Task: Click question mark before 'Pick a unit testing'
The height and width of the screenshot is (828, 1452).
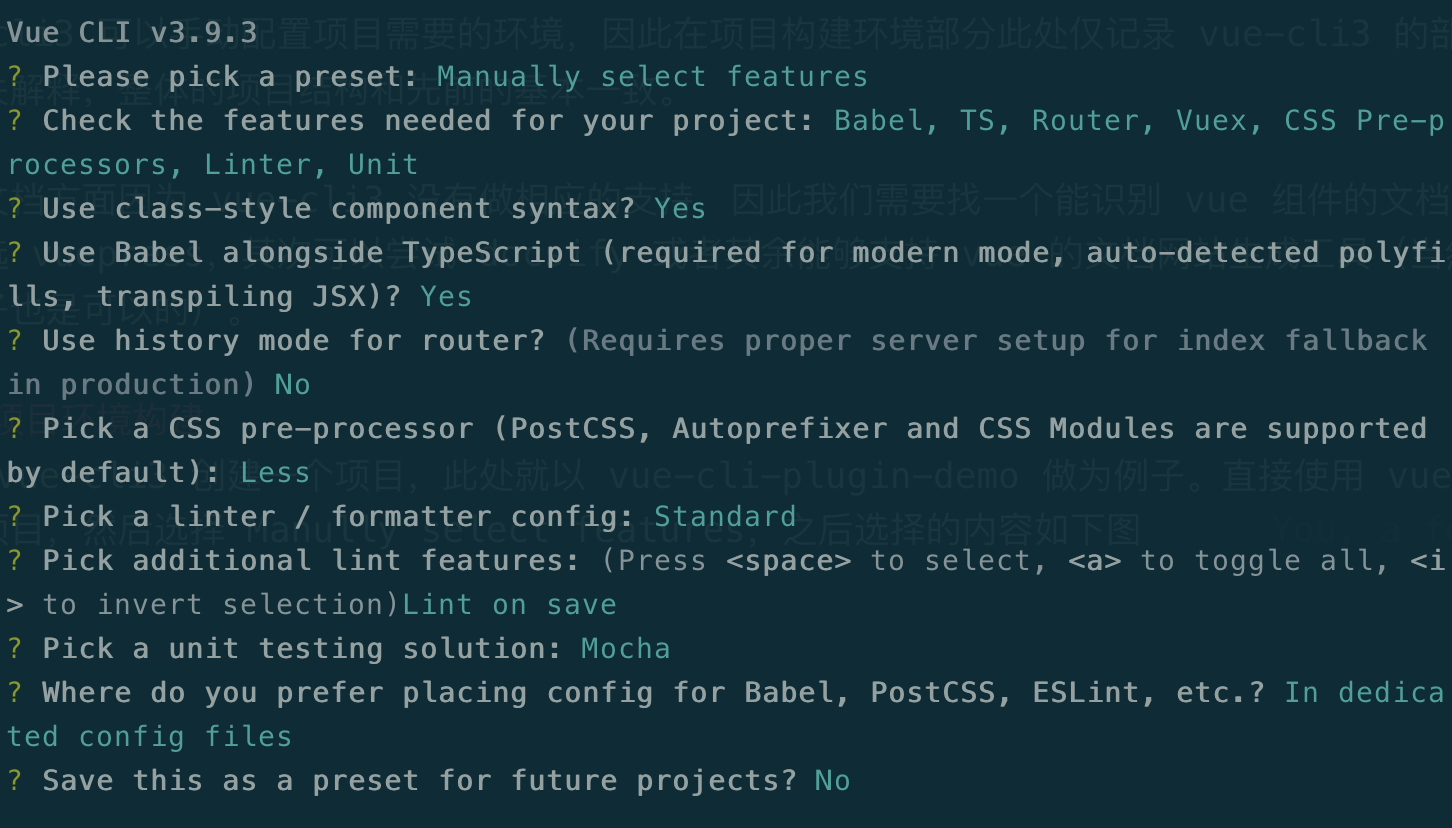Action: click(15, 649)
